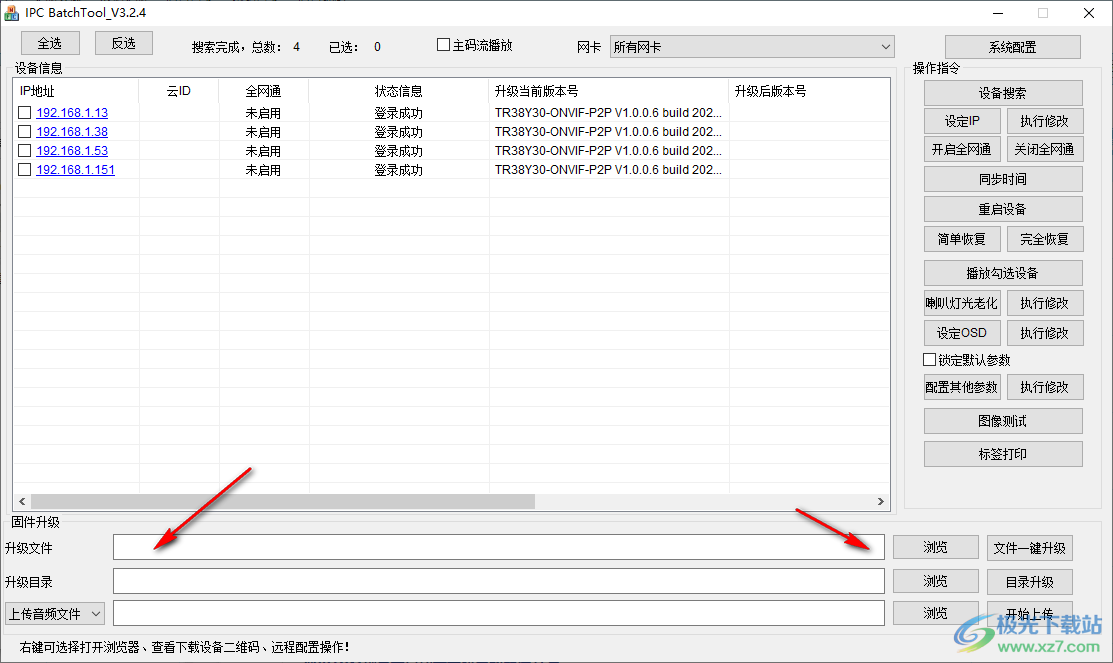Start a 设备搜索 device search

[x=1002, y=92]
